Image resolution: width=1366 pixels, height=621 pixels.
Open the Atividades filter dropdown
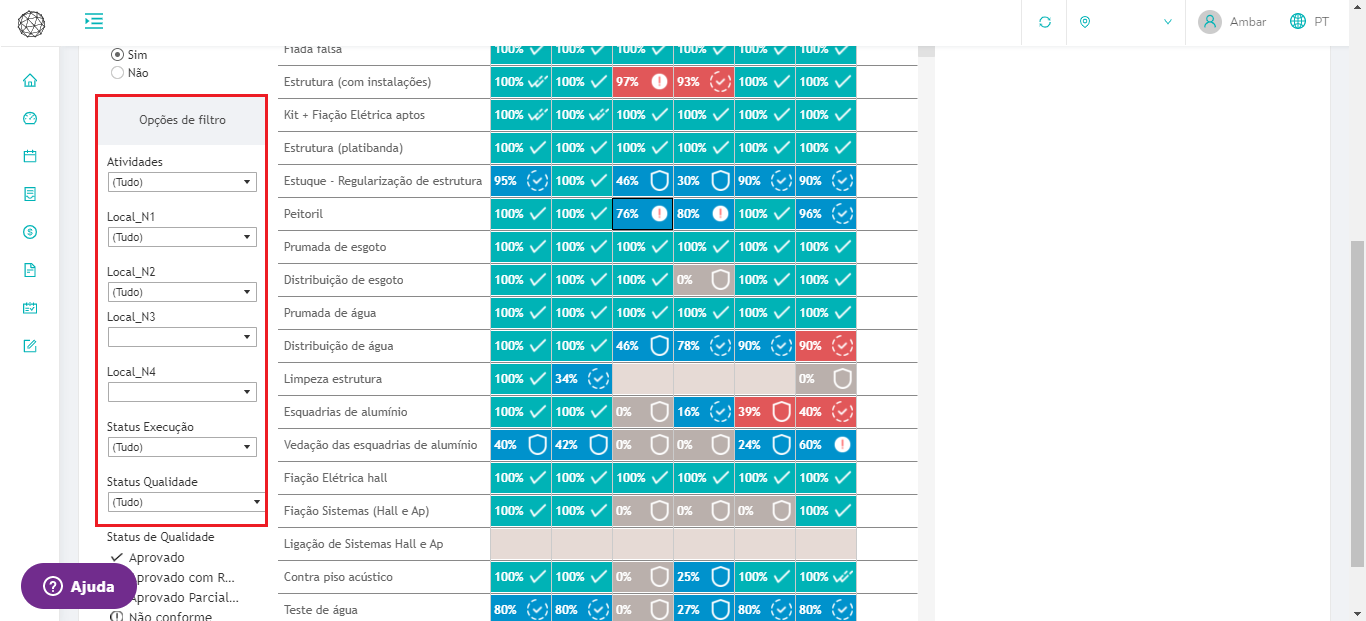(x=182, y=182)
